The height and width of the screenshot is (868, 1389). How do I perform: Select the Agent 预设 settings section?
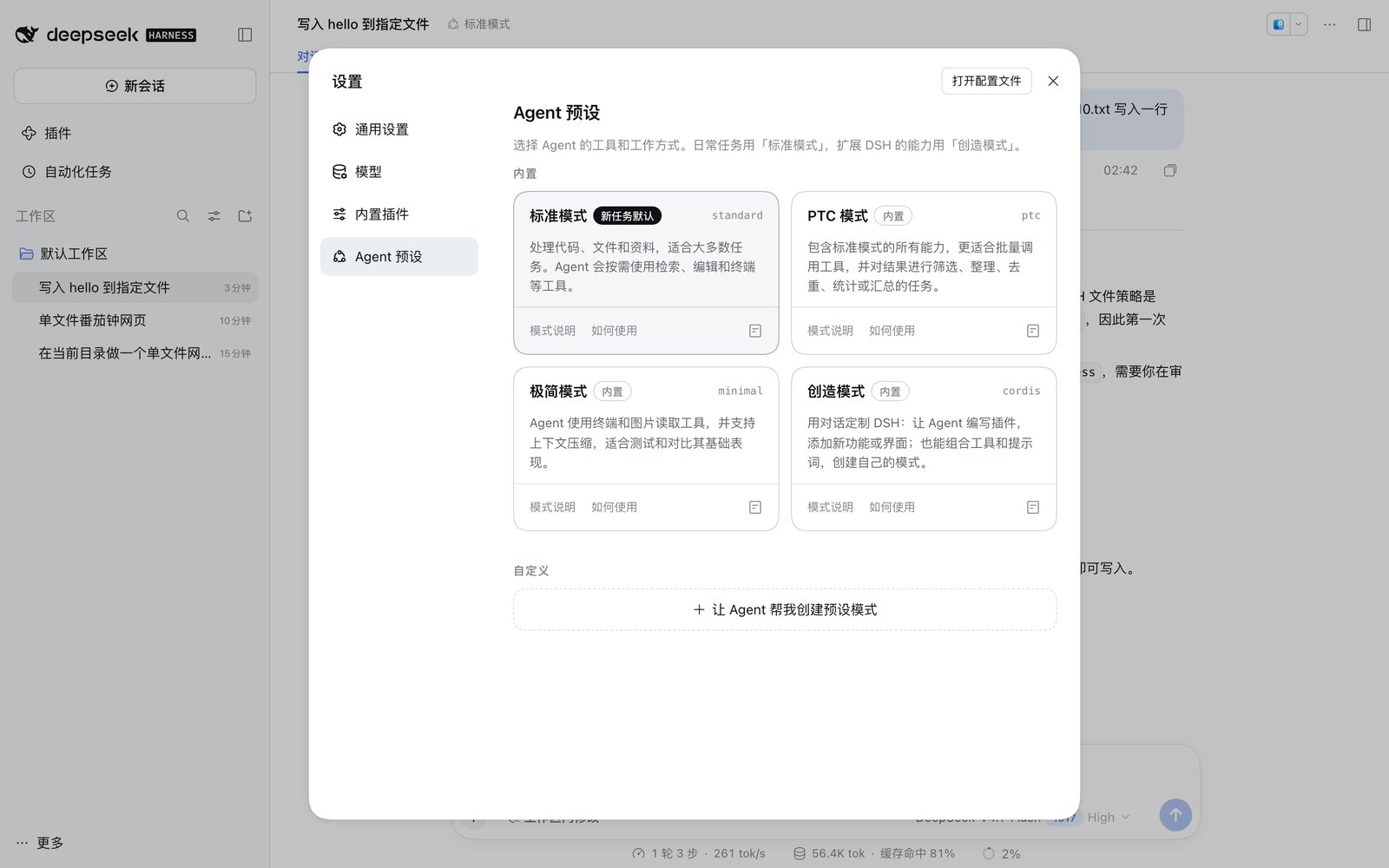coord(398,257)
